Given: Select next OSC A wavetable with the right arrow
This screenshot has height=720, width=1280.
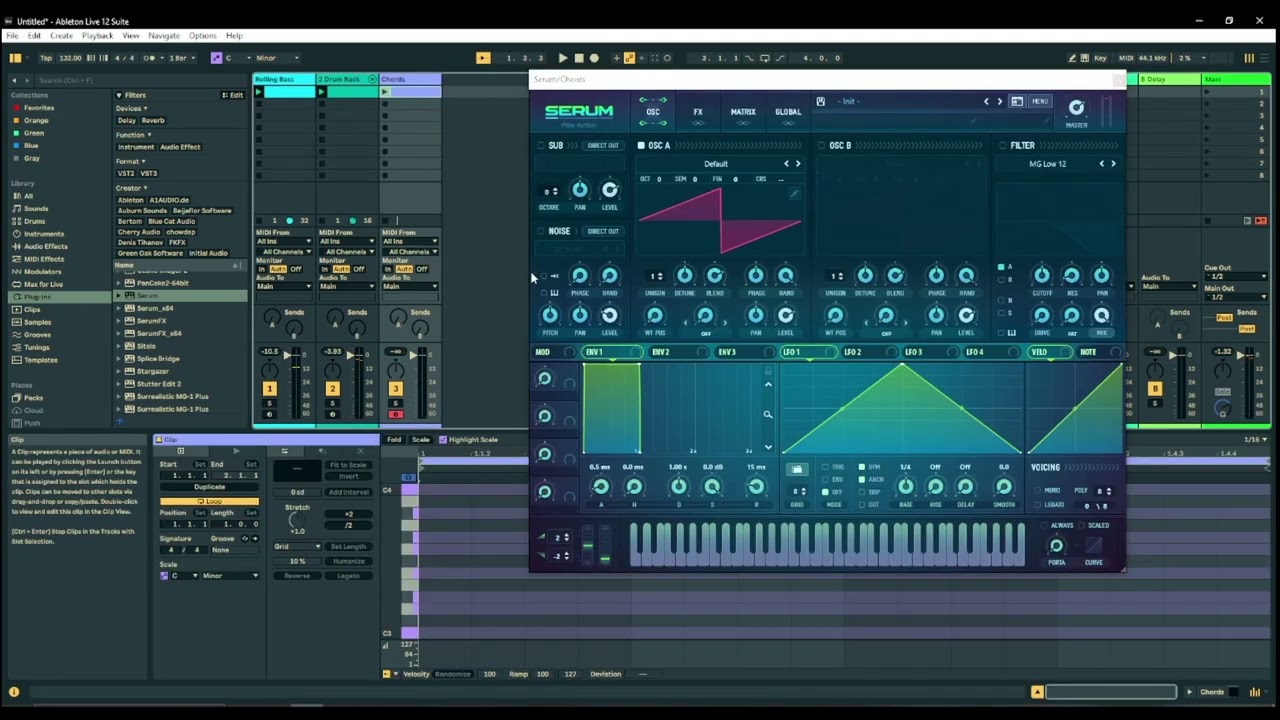Looking at the screenshot, I should [x=798, y=164].
